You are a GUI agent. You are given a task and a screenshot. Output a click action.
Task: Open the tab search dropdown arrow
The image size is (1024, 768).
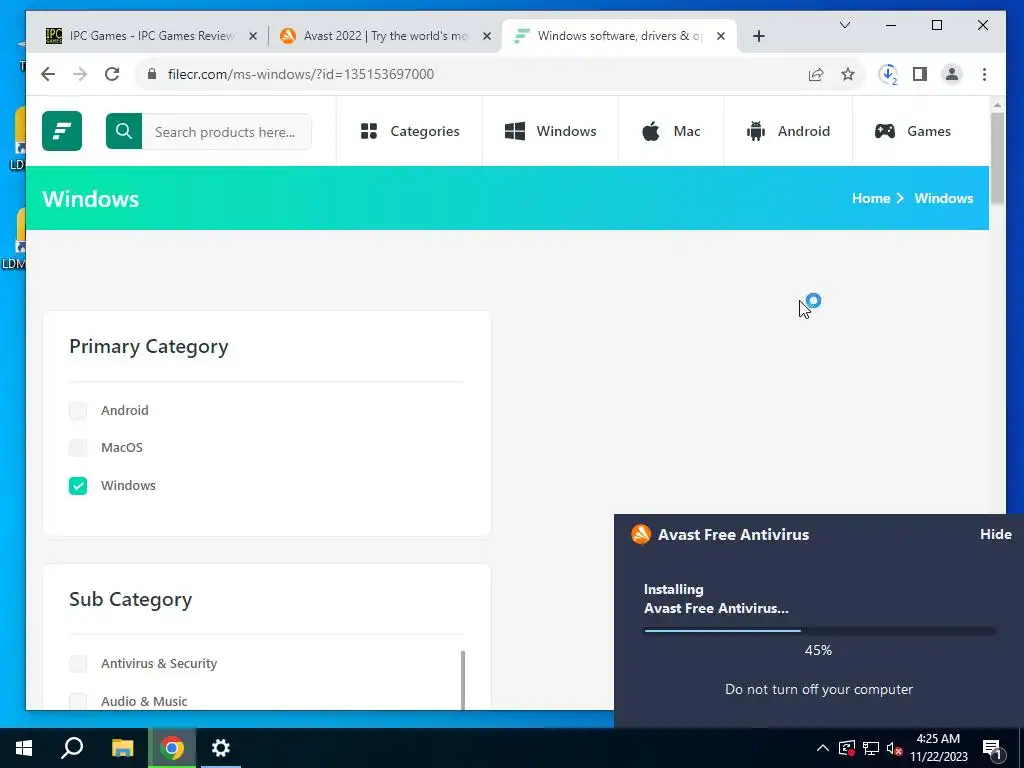click(844, 25)
